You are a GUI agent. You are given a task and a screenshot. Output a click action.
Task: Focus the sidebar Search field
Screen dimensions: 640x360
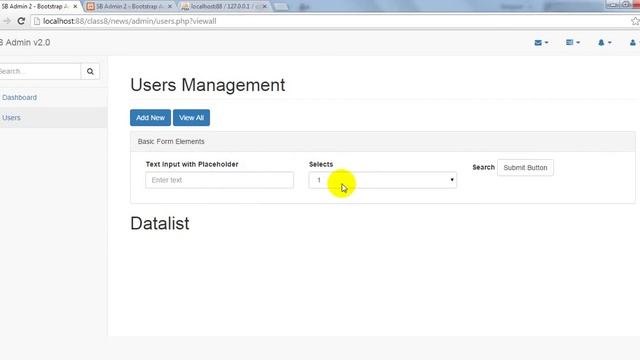[40, 71]
